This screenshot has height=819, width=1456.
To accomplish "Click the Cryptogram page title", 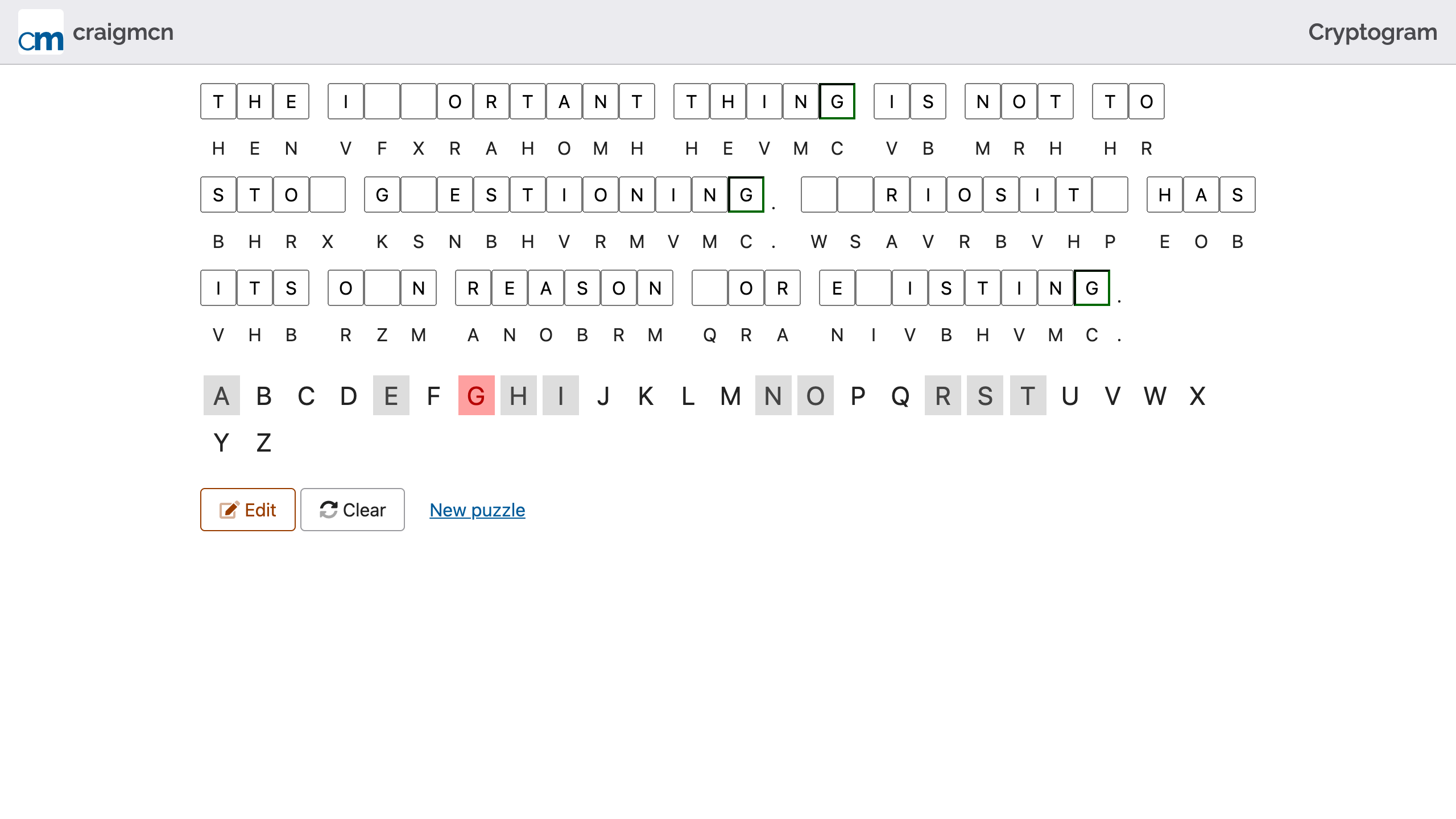I will click(x=1372, y=32).
